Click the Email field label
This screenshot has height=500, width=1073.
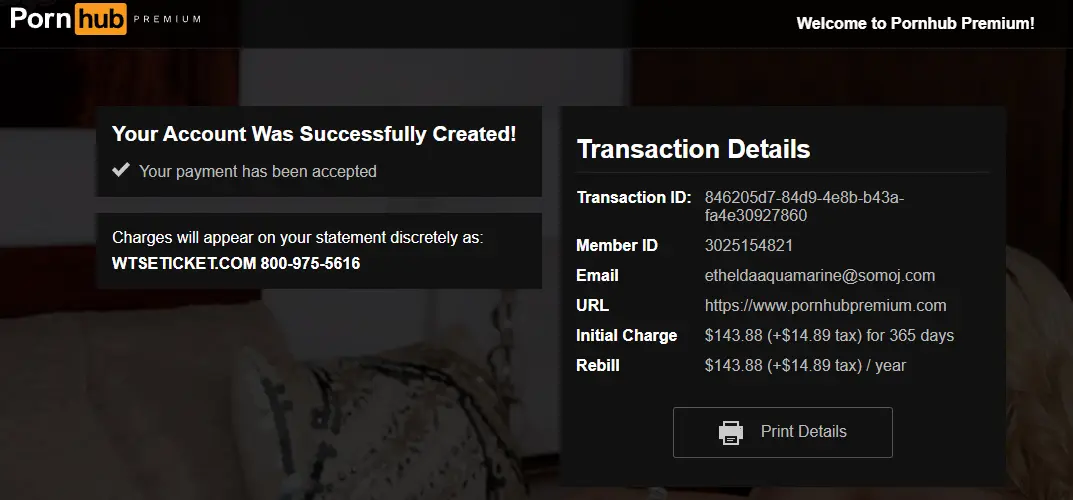[597, 276]
